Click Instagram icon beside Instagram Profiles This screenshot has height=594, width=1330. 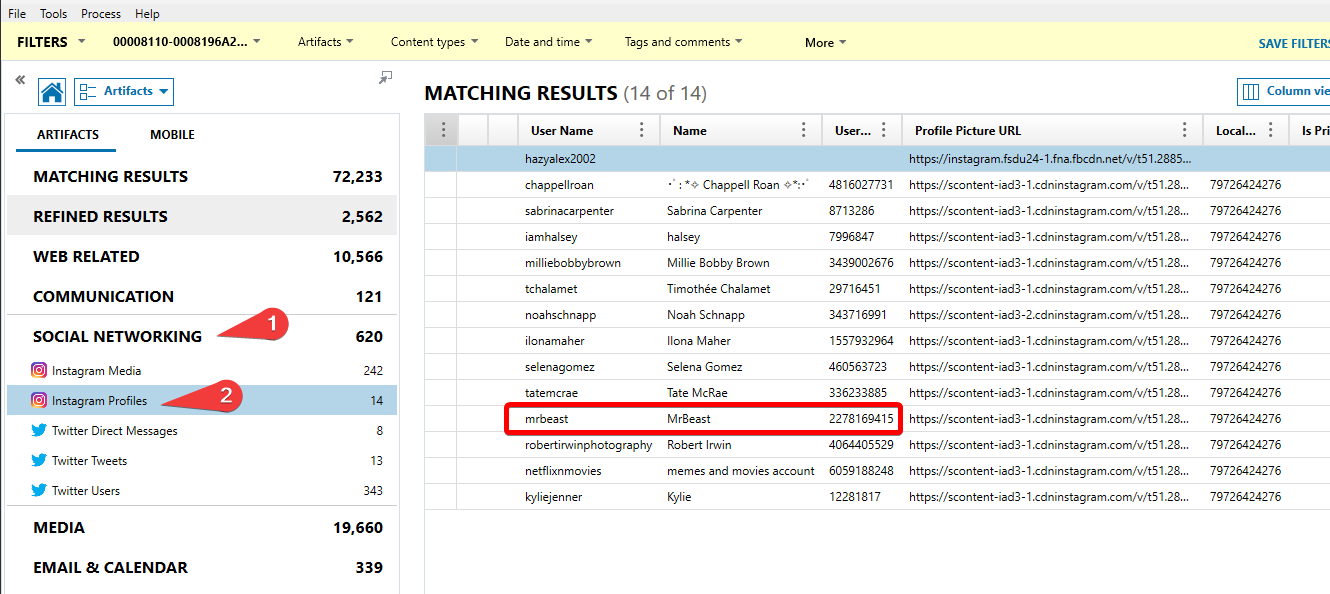coord(39,401)
